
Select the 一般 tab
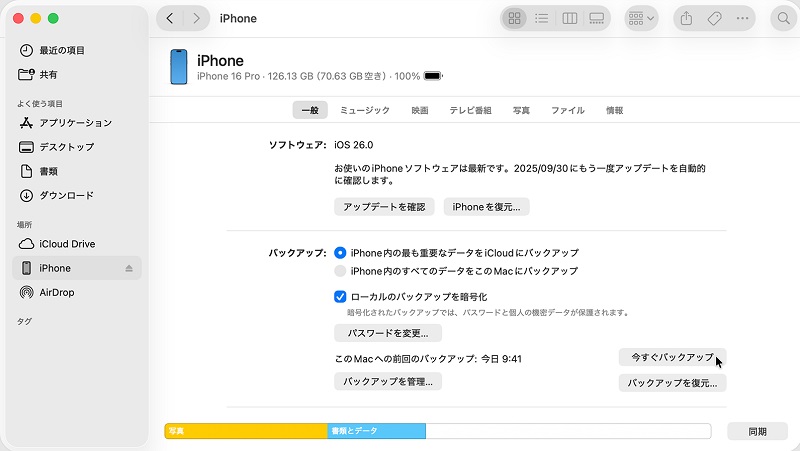[x=310, y=110]
